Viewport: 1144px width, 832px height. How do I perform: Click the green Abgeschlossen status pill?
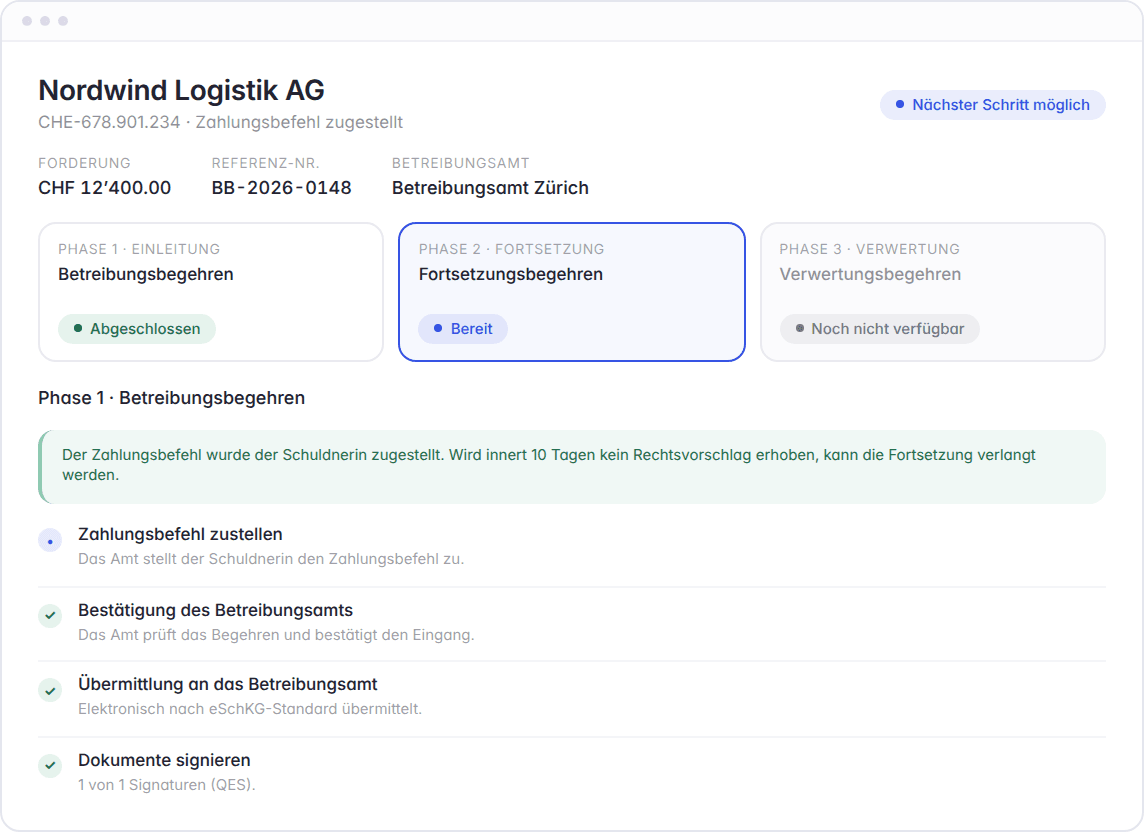tap(137, 329)
